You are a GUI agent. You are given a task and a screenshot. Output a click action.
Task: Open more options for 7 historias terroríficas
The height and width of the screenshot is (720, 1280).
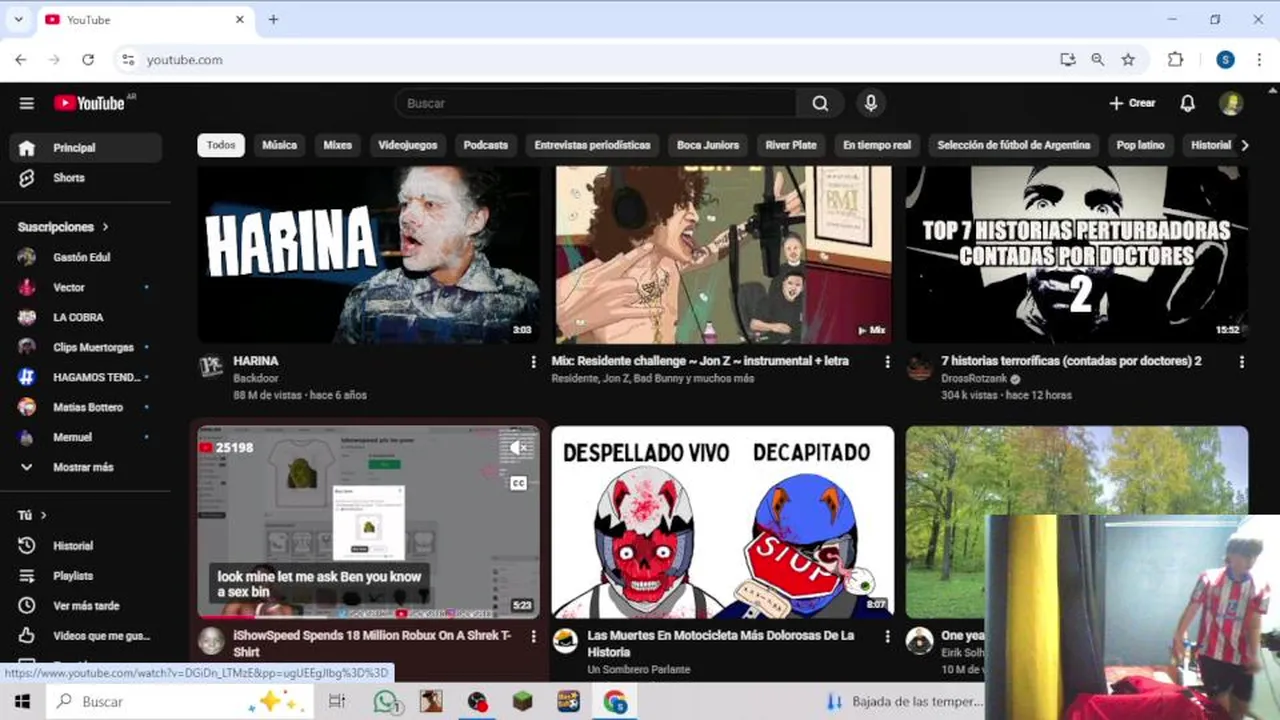(1241, 362)
